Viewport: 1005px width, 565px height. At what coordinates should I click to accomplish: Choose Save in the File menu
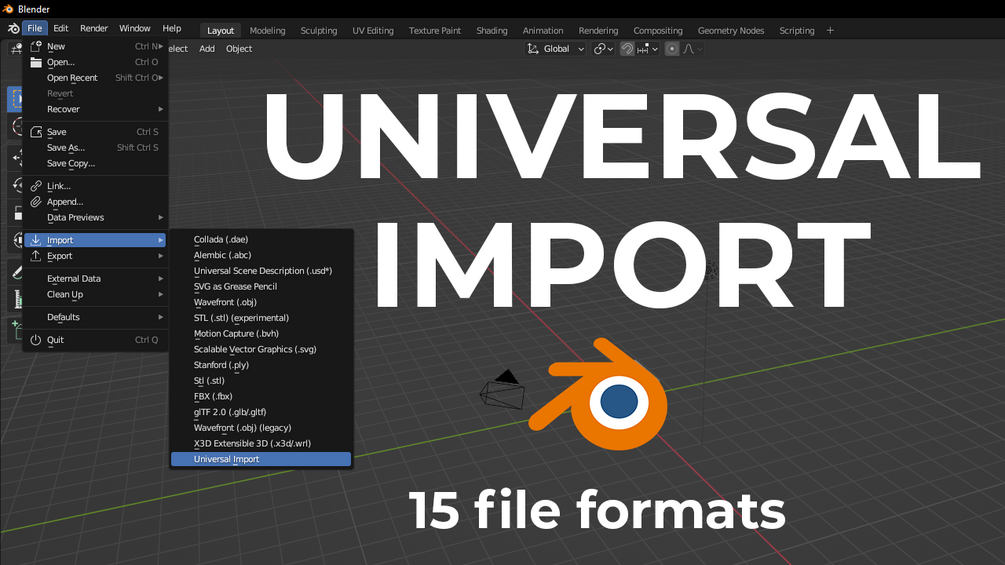tap(95, 132)
